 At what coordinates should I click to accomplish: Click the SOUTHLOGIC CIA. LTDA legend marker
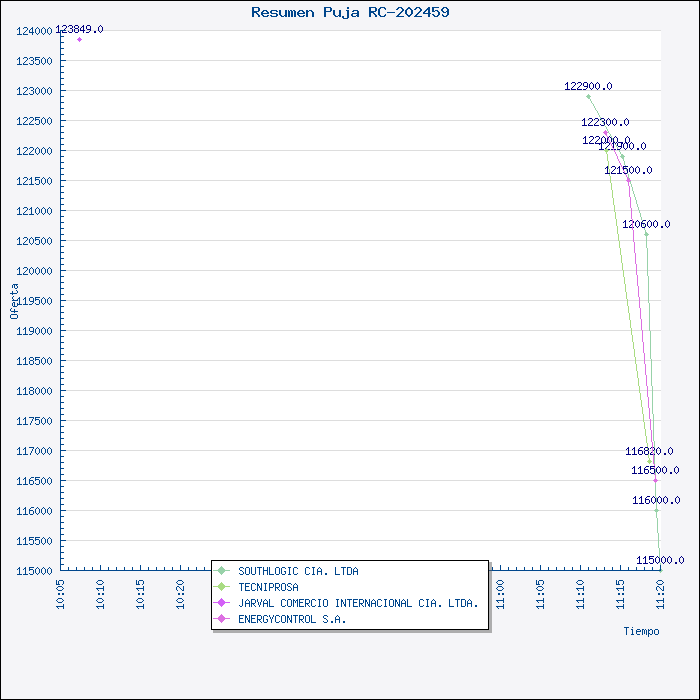pos(222,571)
